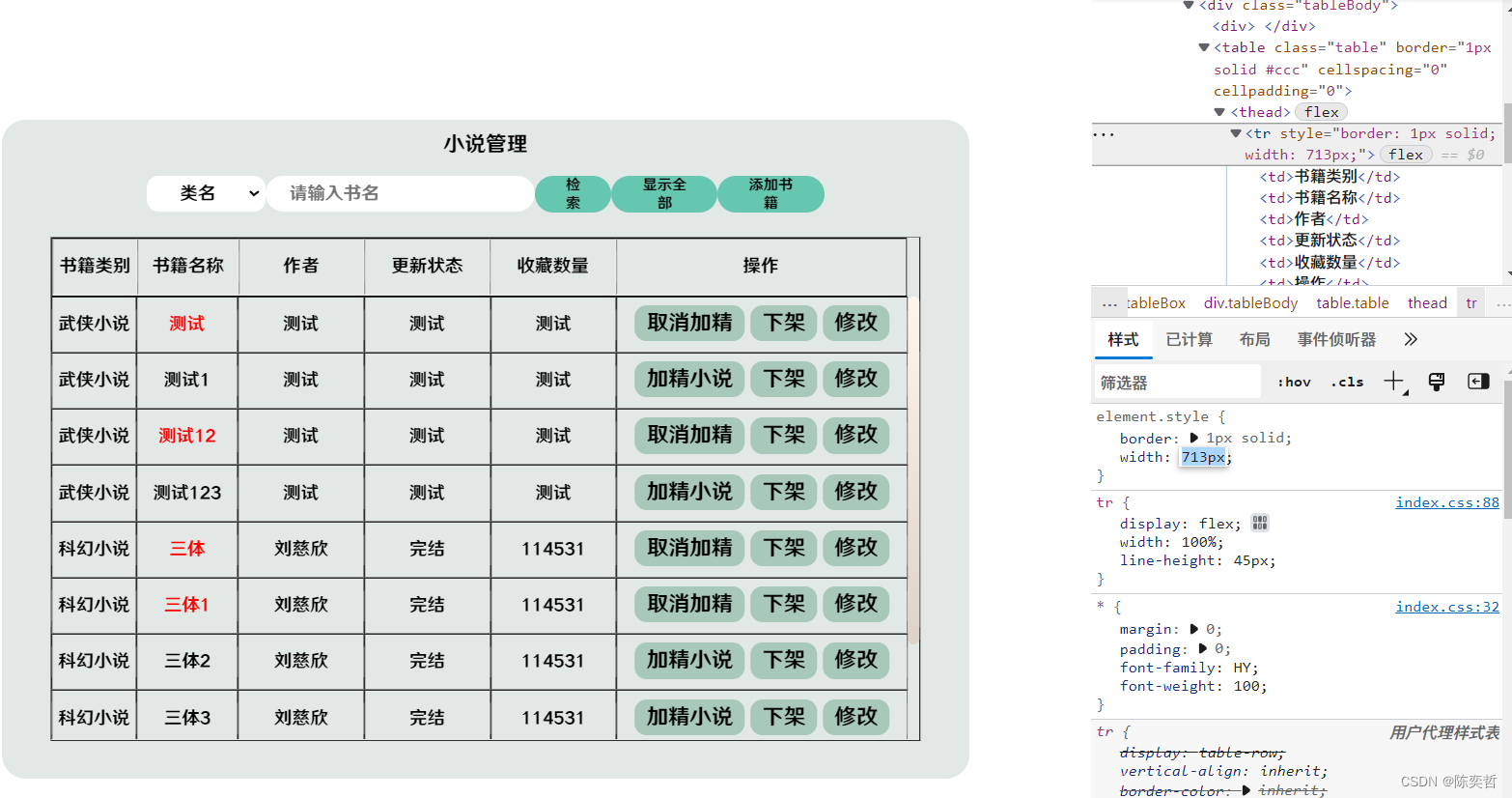Click 取消加精 in the 测试12 row
This screenshot has height=798, width=1512.
pos(689,435)
